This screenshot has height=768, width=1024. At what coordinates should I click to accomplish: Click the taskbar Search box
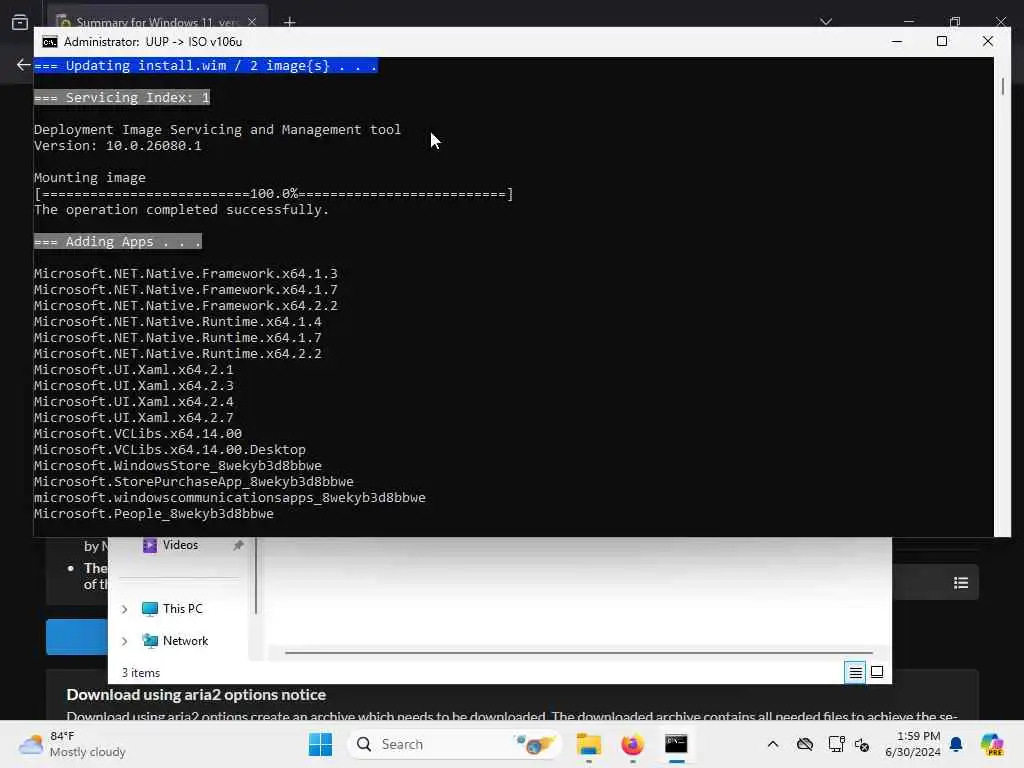click(454, 744)
